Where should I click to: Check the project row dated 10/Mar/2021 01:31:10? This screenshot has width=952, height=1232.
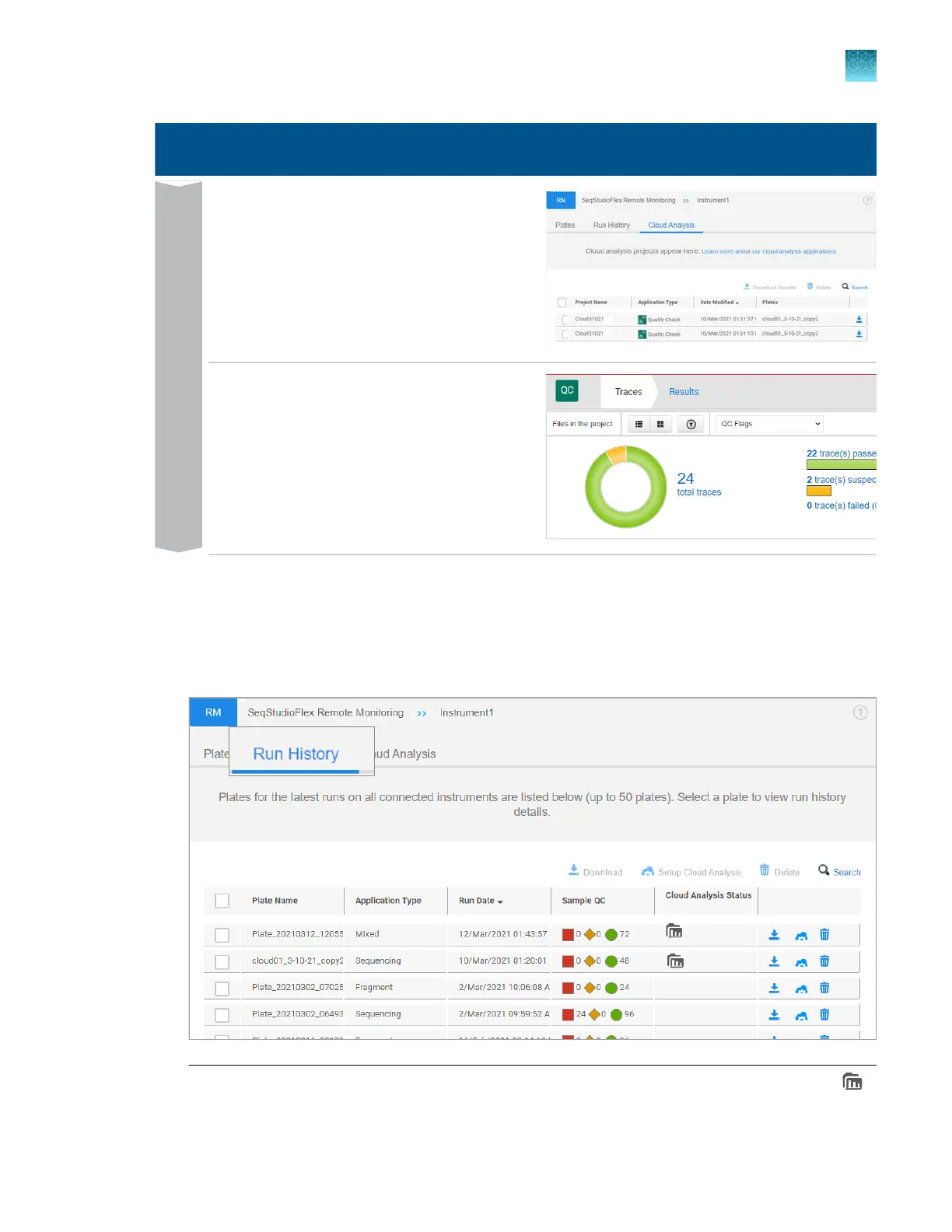pos(565,334)
